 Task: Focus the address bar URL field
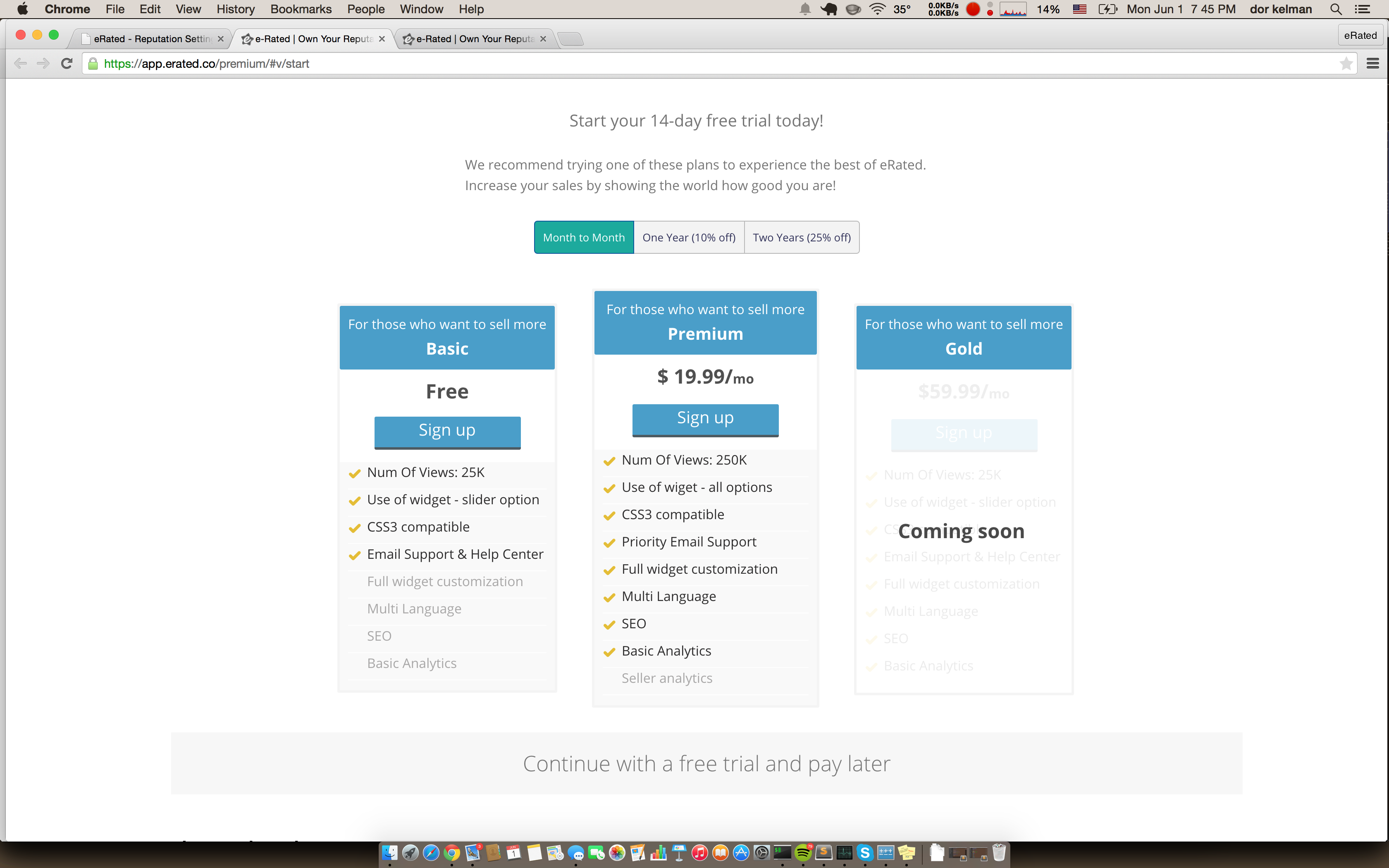[712, 63]
